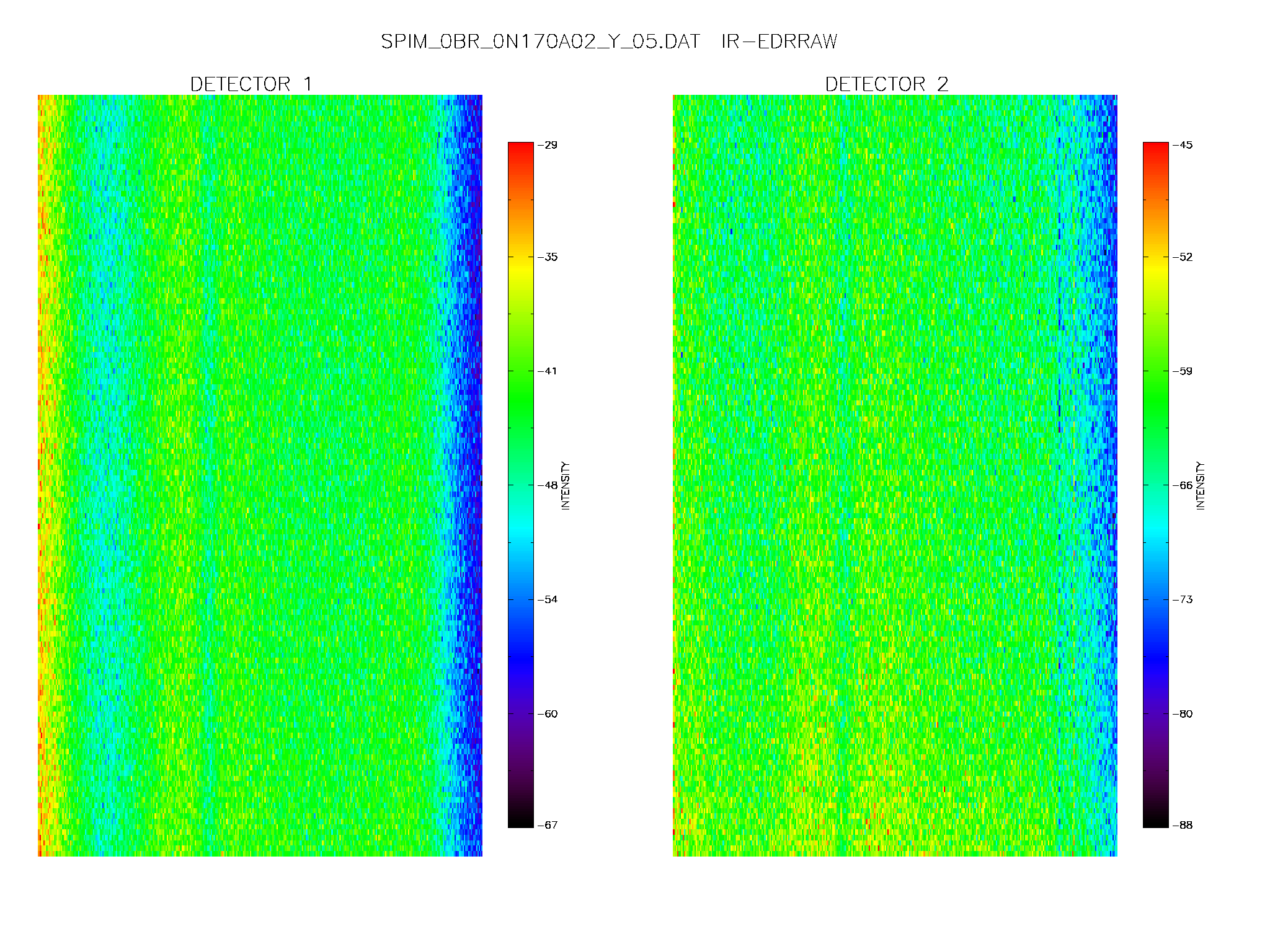Click the -54 tick label

[548, 599]
